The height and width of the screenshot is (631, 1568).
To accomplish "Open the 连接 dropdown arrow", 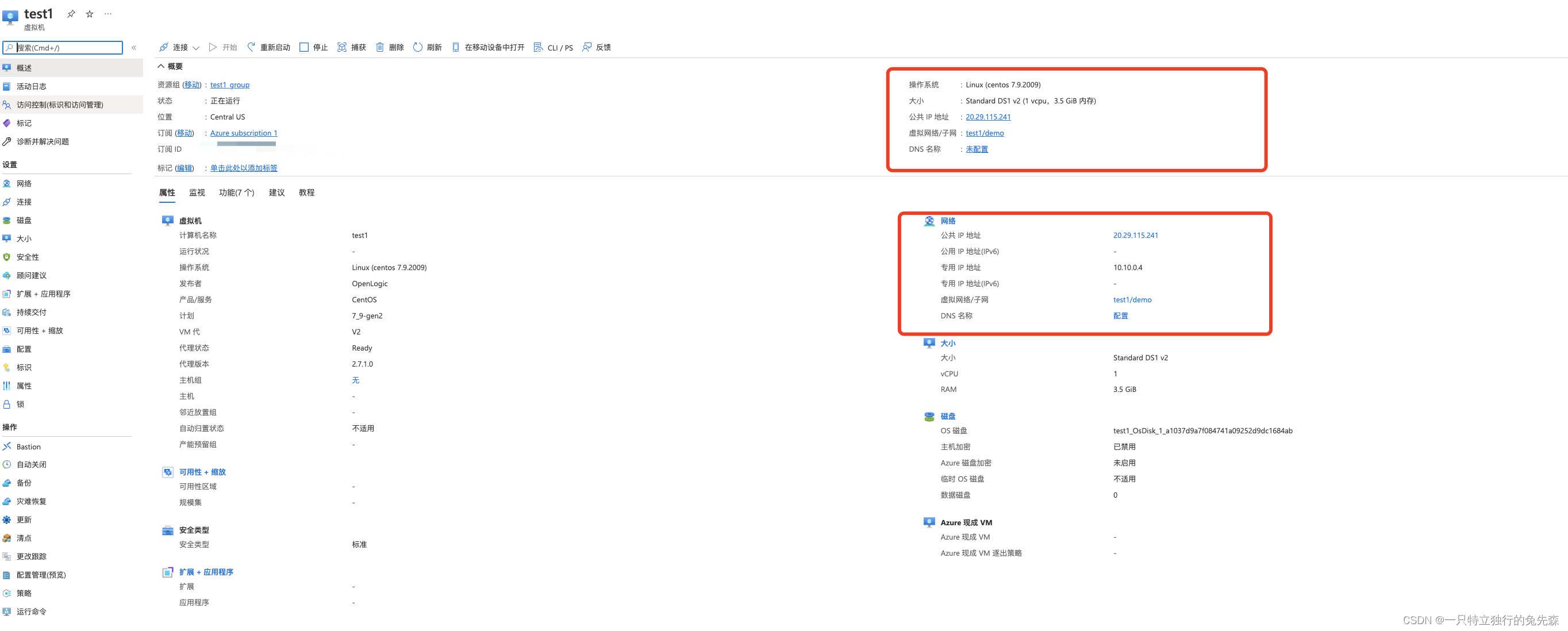I will click(x=196, y=48).
